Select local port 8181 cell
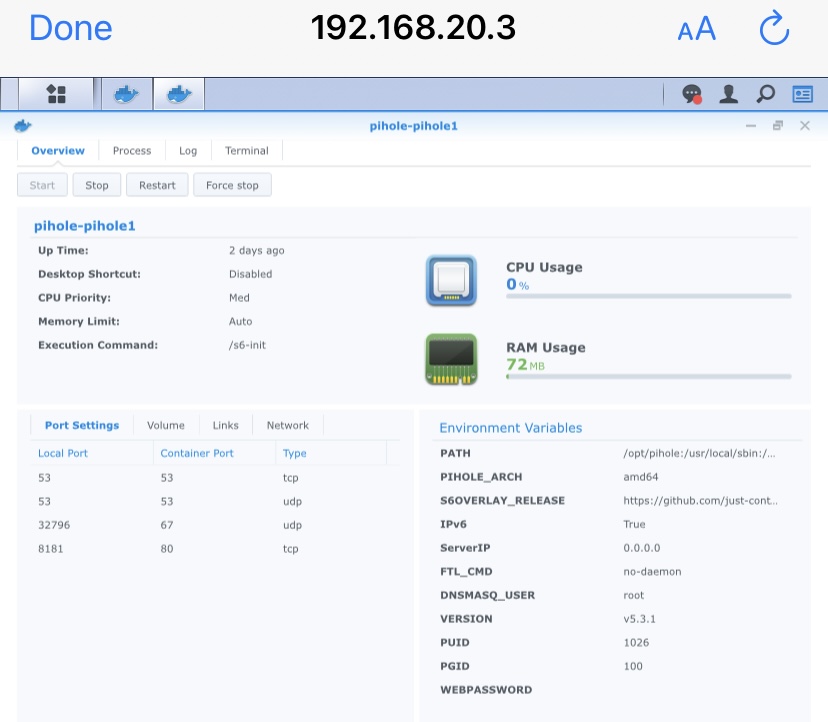The image size is (828, 722). pyautogui.click(x=51, y=549)
